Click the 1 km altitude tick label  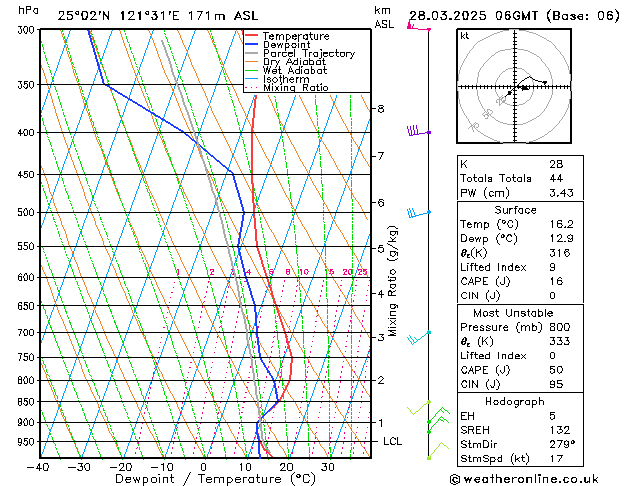click(381, 423)
